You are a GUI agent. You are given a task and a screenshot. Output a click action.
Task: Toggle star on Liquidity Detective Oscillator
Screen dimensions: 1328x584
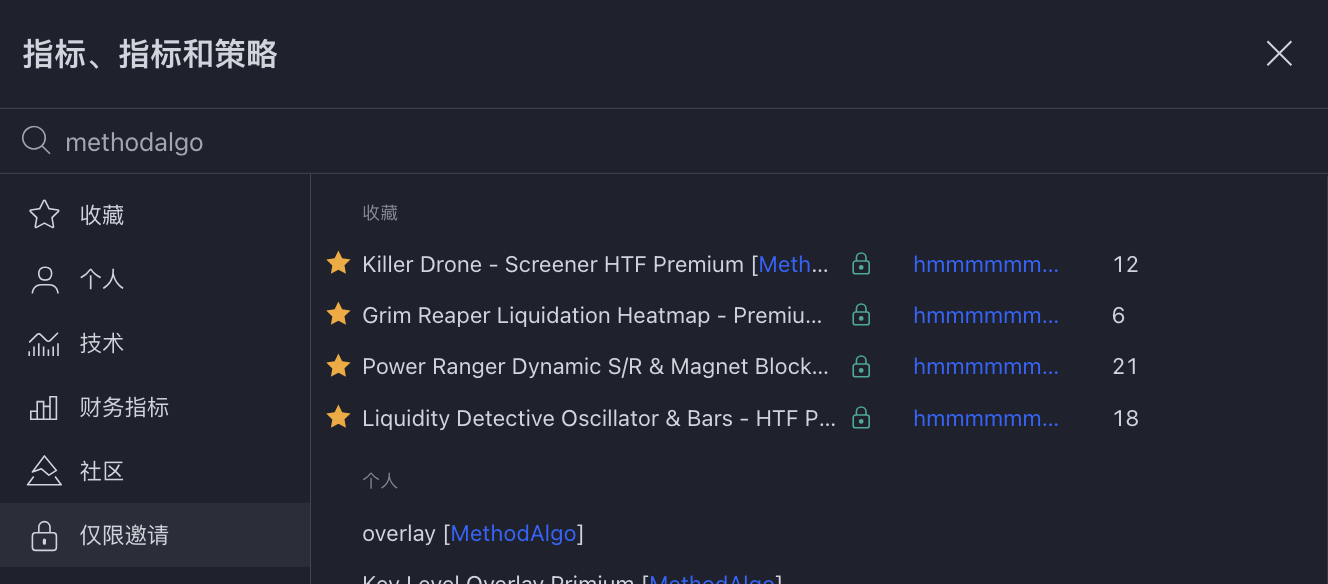(x=339, y=417)
